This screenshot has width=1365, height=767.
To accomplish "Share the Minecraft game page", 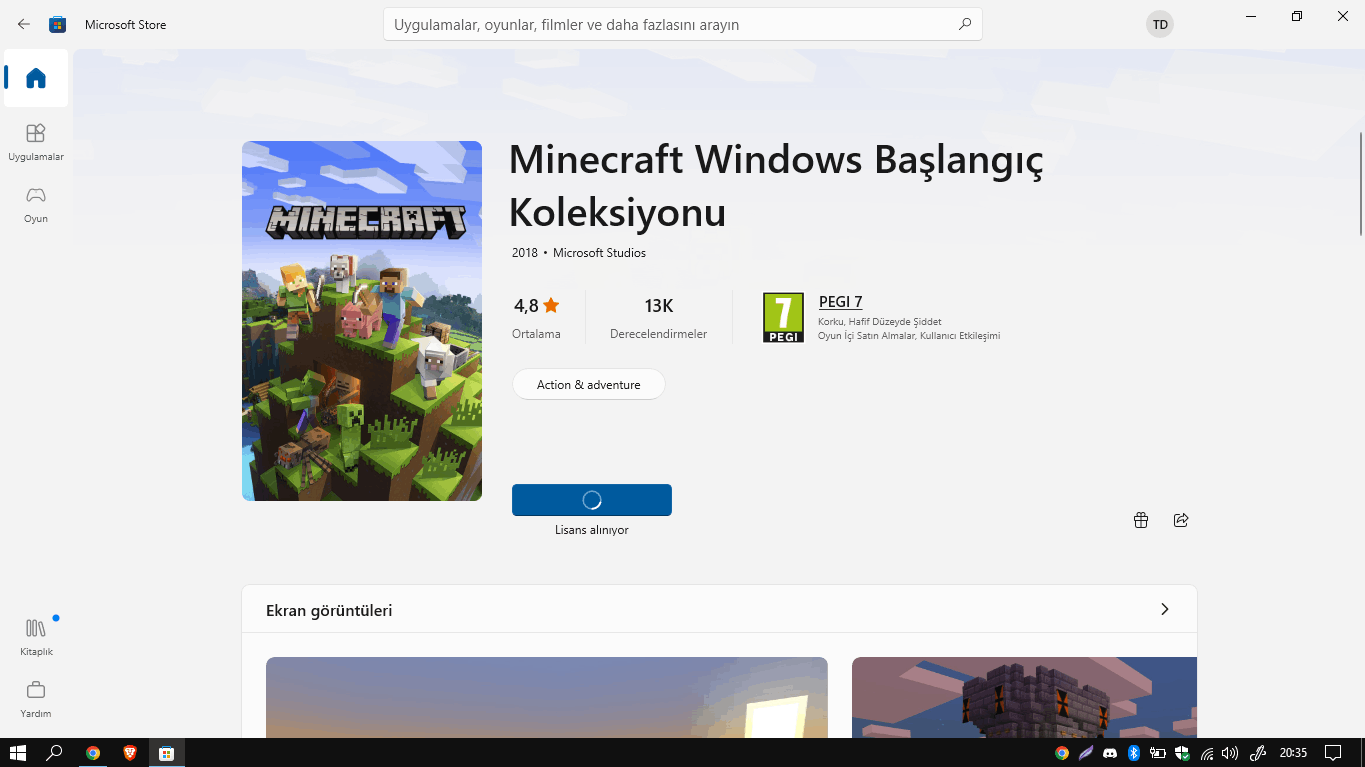I will pyautogui.click(x=1181, y=520).
